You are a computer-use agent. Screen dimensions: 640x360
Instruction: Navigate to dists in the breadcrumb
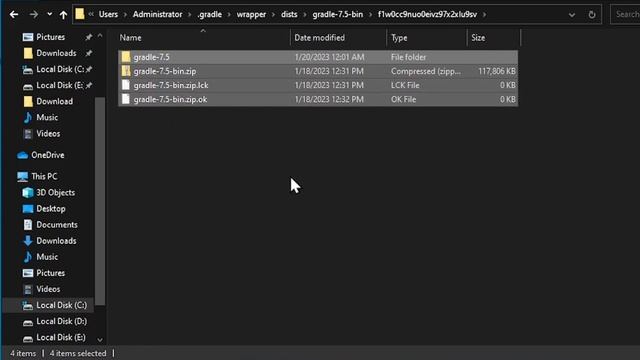289,14
